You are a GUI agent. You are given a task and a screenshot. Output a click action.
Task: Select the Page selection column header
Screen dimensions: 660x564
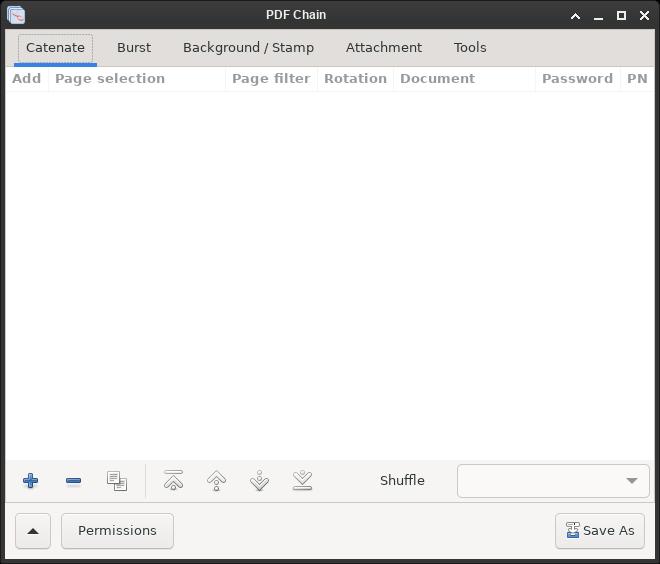point(137,79)
